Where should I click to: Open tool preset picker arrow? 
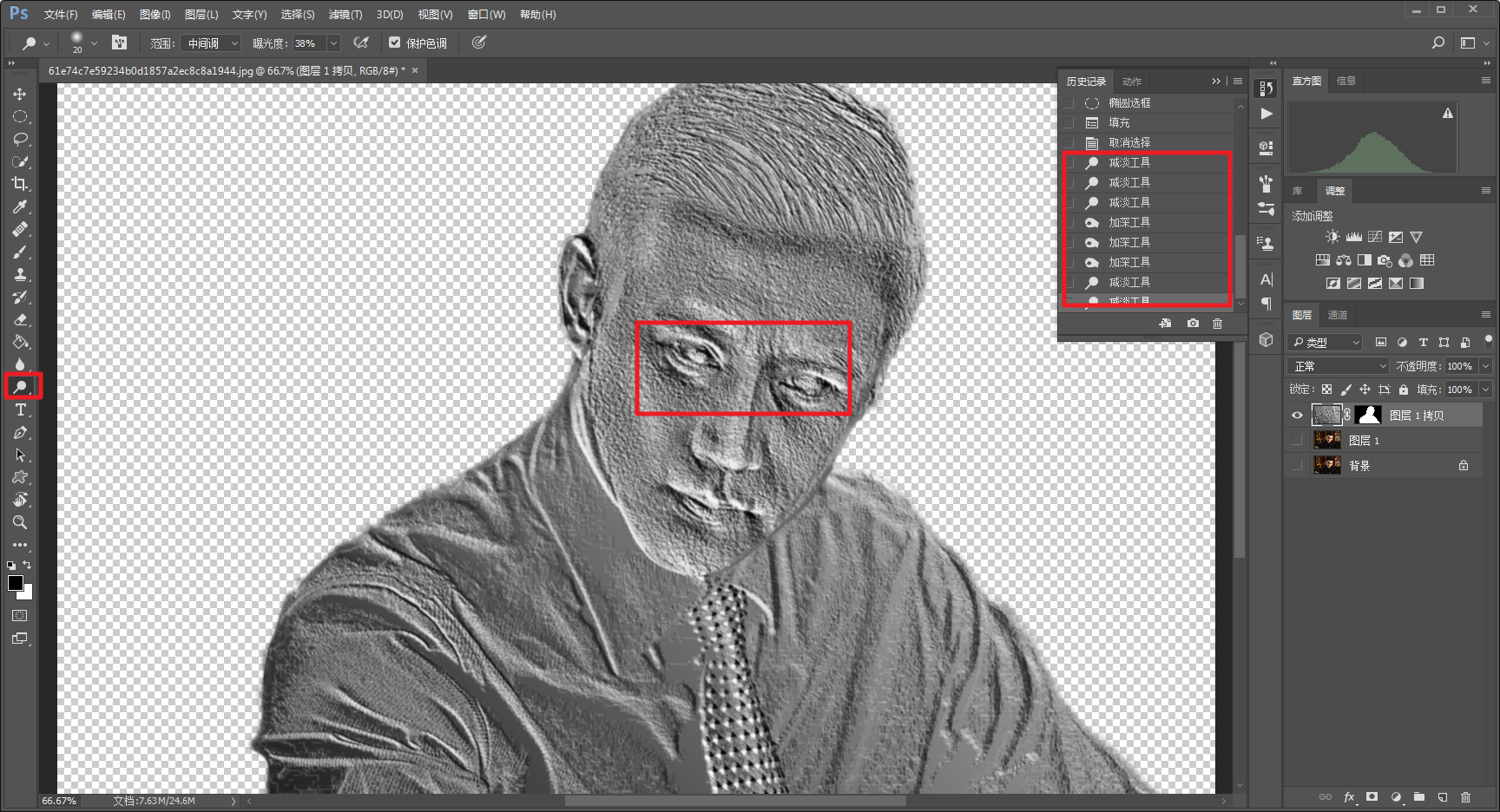pos(46,43)
